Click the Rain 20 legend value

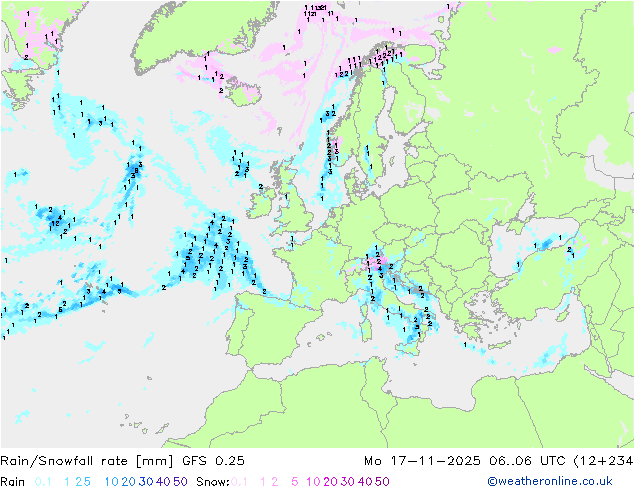(128, 482)
